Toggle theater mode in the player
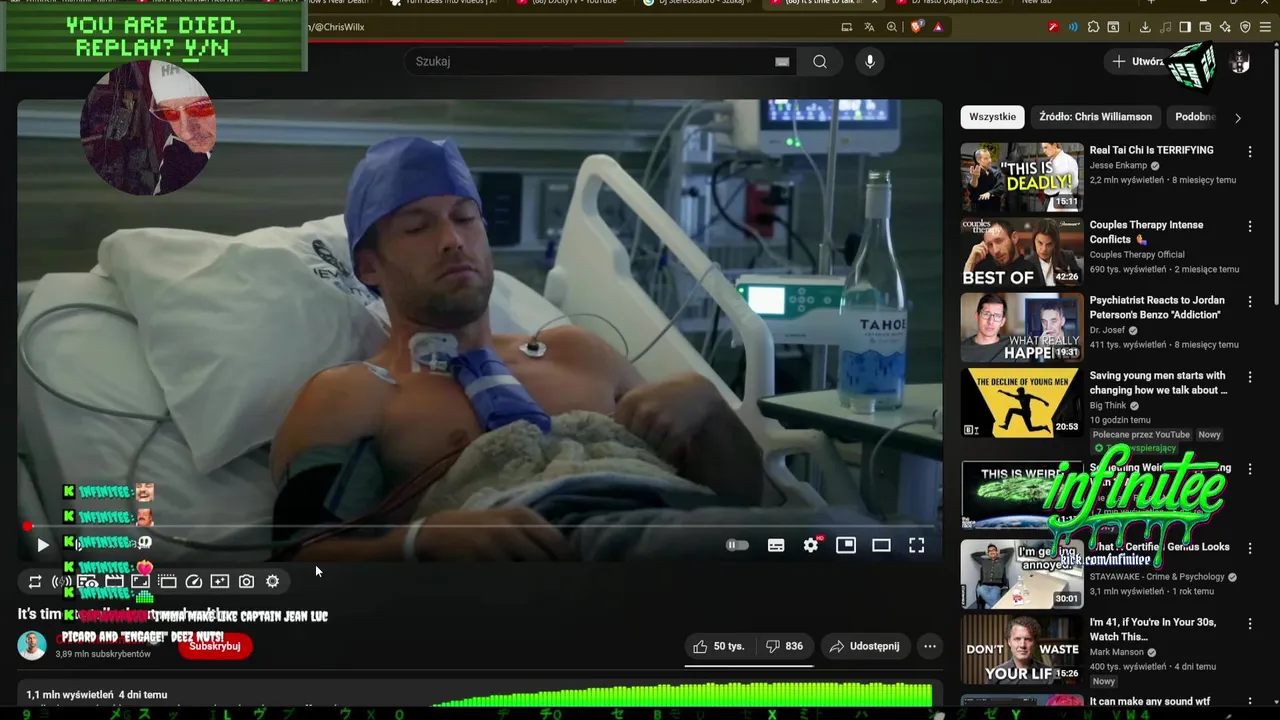 tap(881, 545)
